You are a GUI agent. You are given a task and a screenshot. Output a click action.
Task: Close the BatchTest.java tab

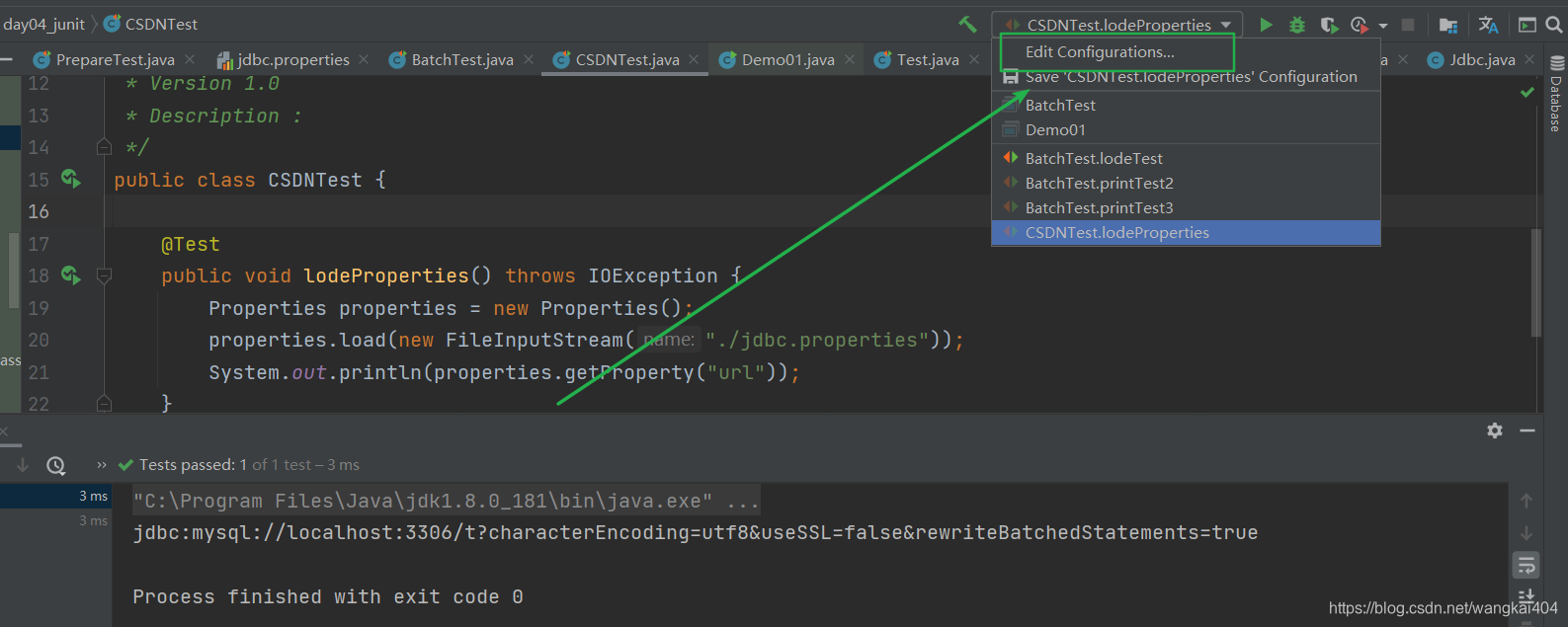coord(529,60)
